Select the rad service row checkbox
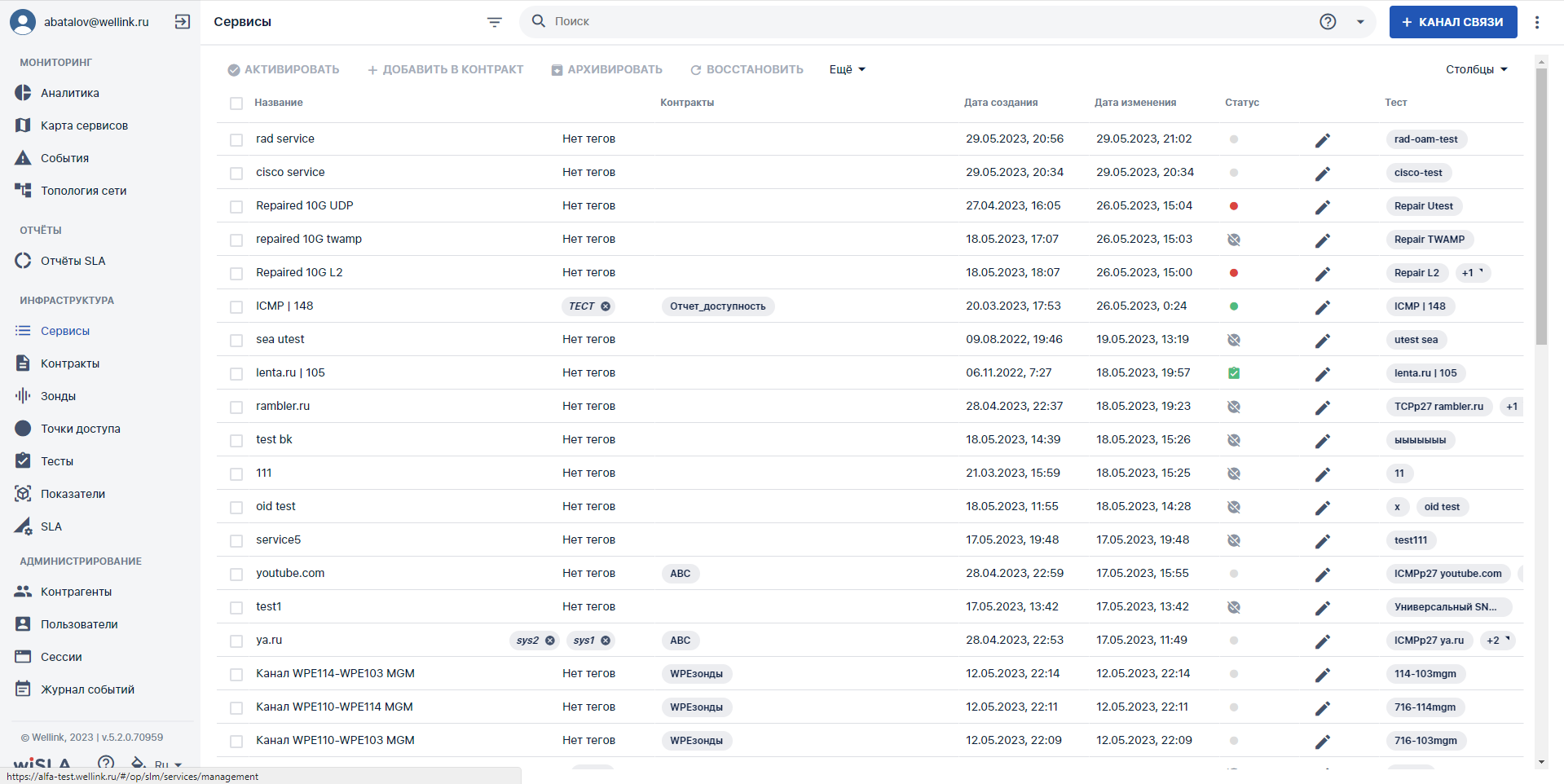The image size is (1564, 784). [x=236, y=140]
